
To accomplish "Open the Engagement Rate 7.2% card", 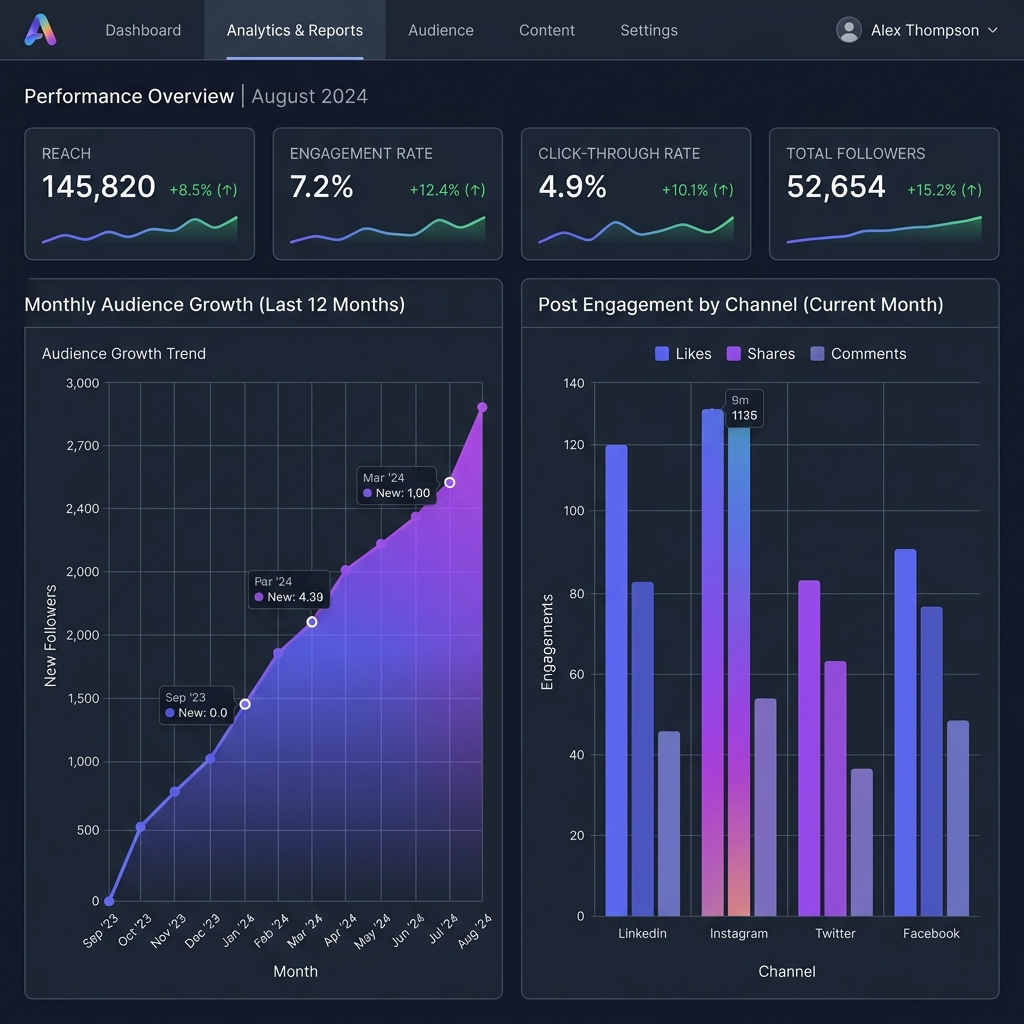I will [x=387, y=193].
